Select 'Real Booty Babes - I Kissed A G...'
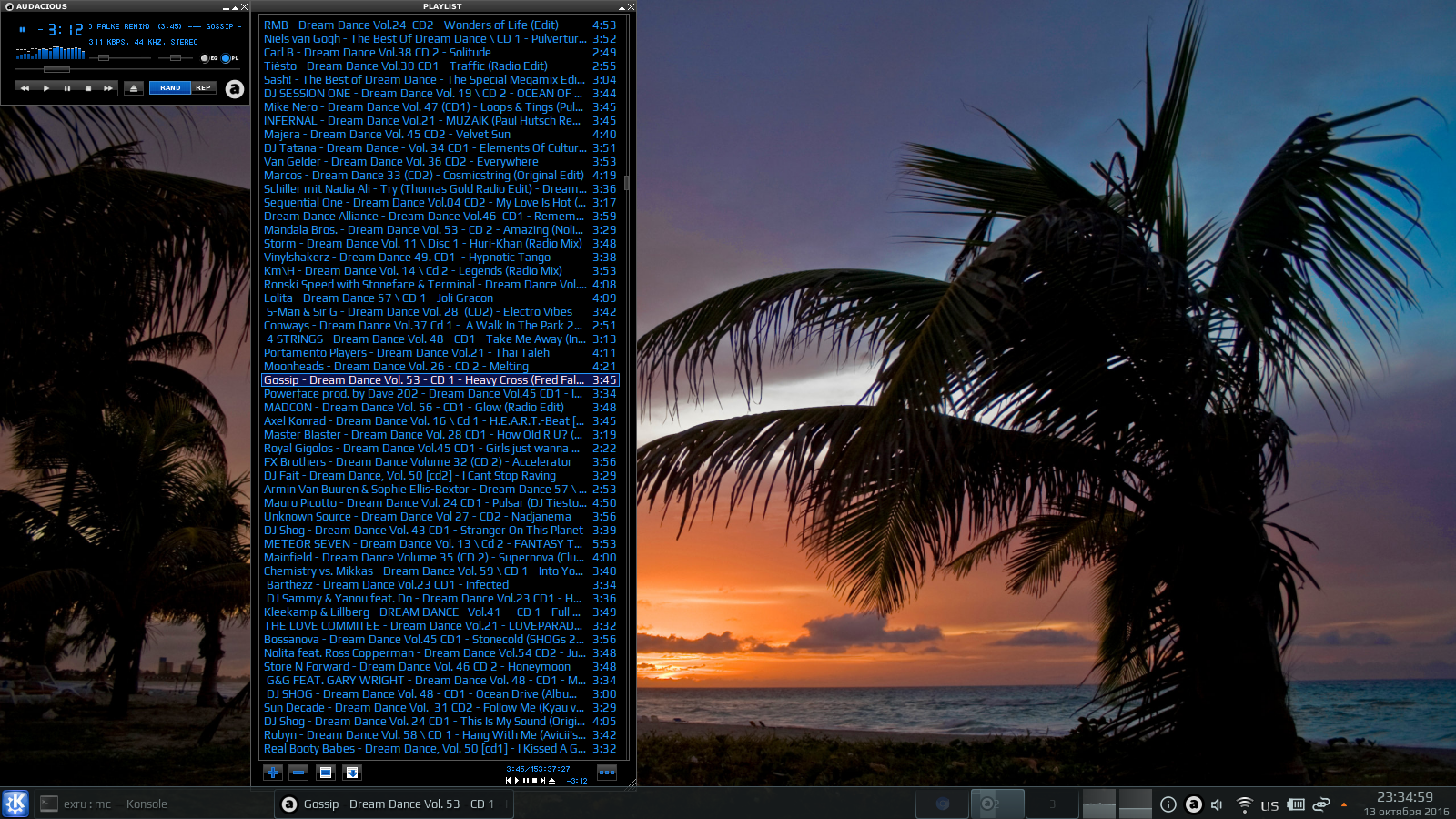The height and width of the screenshot is (819, 1456). pyautogui.click(x=440, y=748)
